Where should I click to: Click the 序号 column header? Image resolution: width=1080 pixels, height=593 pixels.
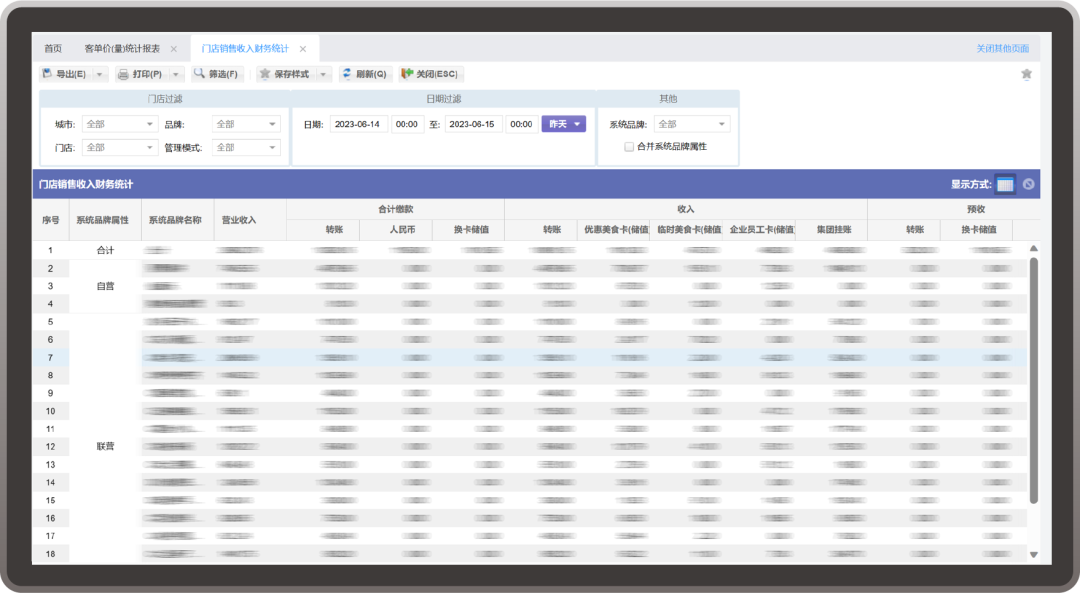click(x=50, y=220)
